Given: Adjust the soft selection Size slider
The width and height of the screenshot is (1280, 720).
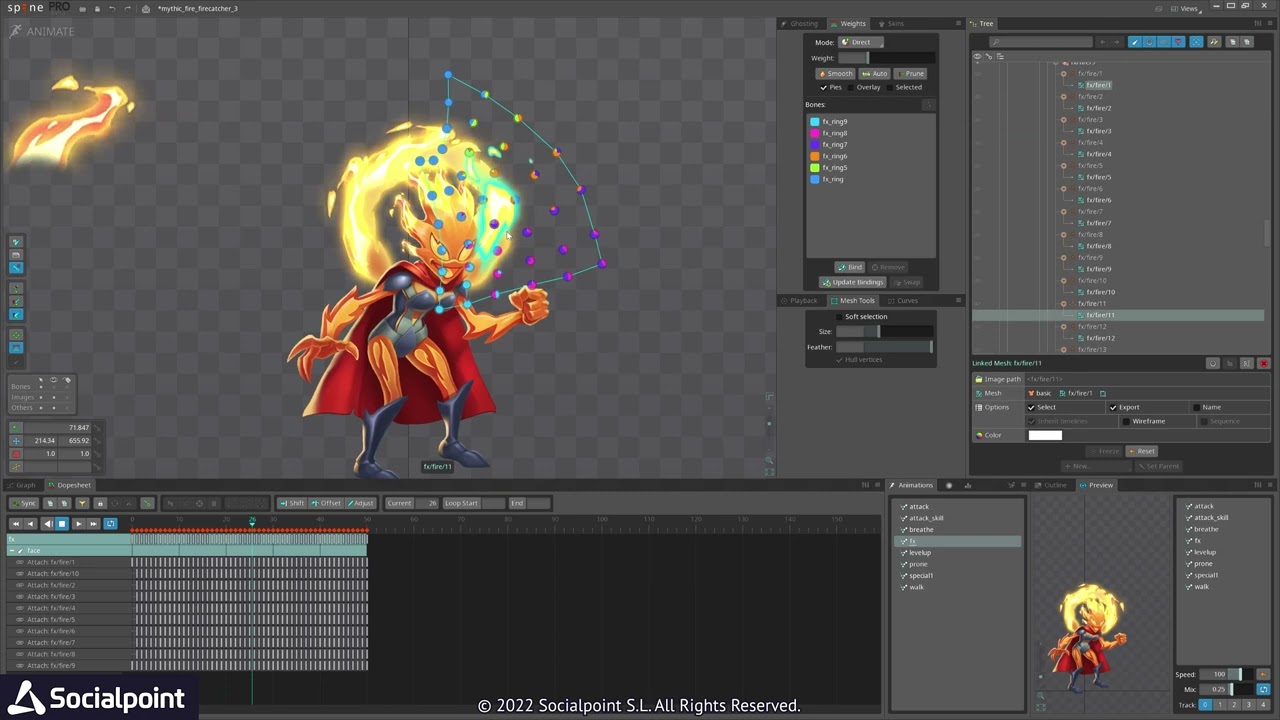Looking at the screenshot, I should pos(884,331).
